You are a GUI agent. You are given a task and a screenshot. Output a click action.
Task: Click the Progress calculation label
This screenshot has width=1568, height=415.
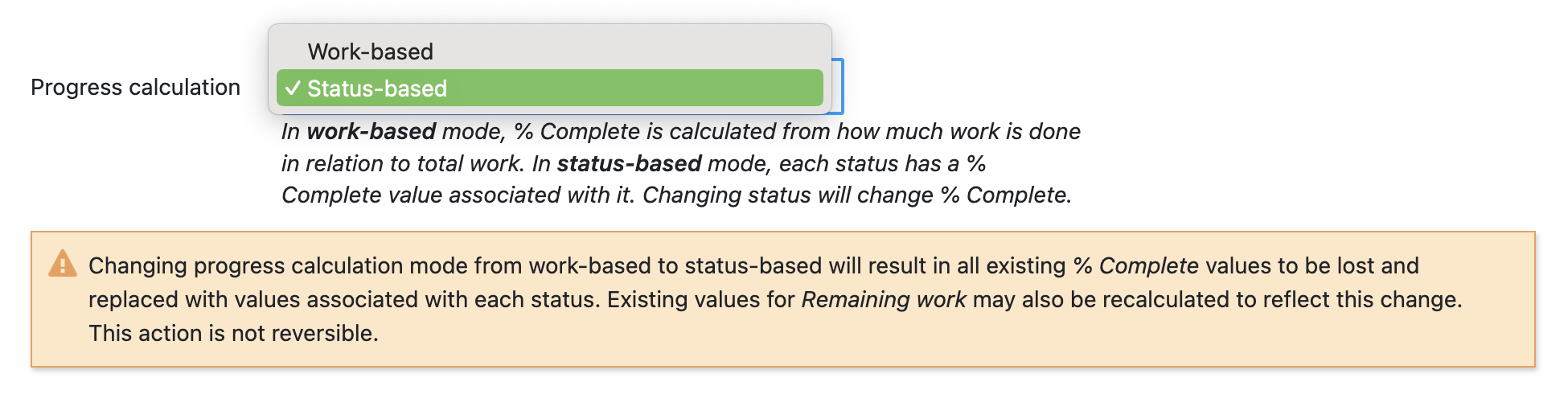135,87
